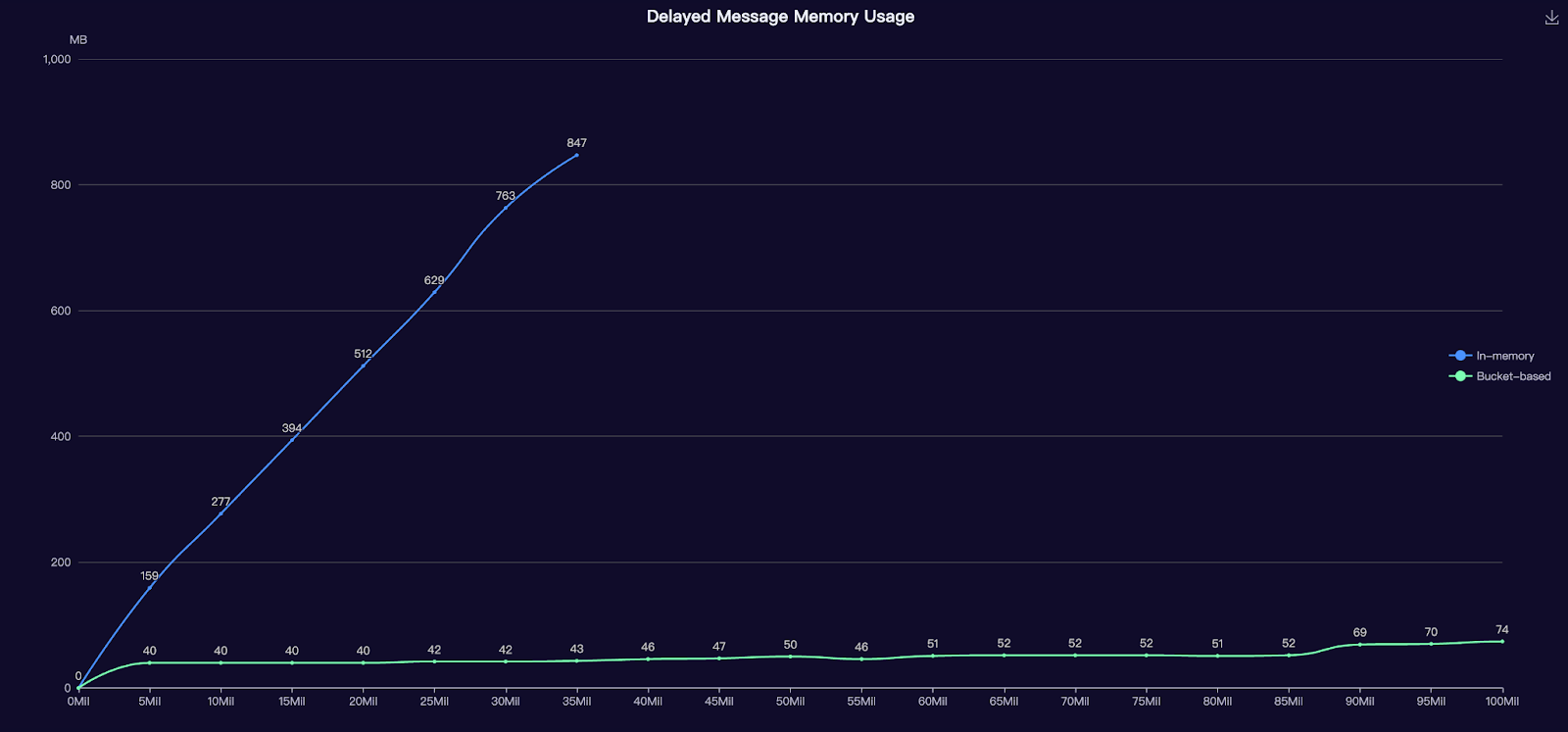Select the In-memory data point labeled 763

pyautogui.click(x=506, y=208)
